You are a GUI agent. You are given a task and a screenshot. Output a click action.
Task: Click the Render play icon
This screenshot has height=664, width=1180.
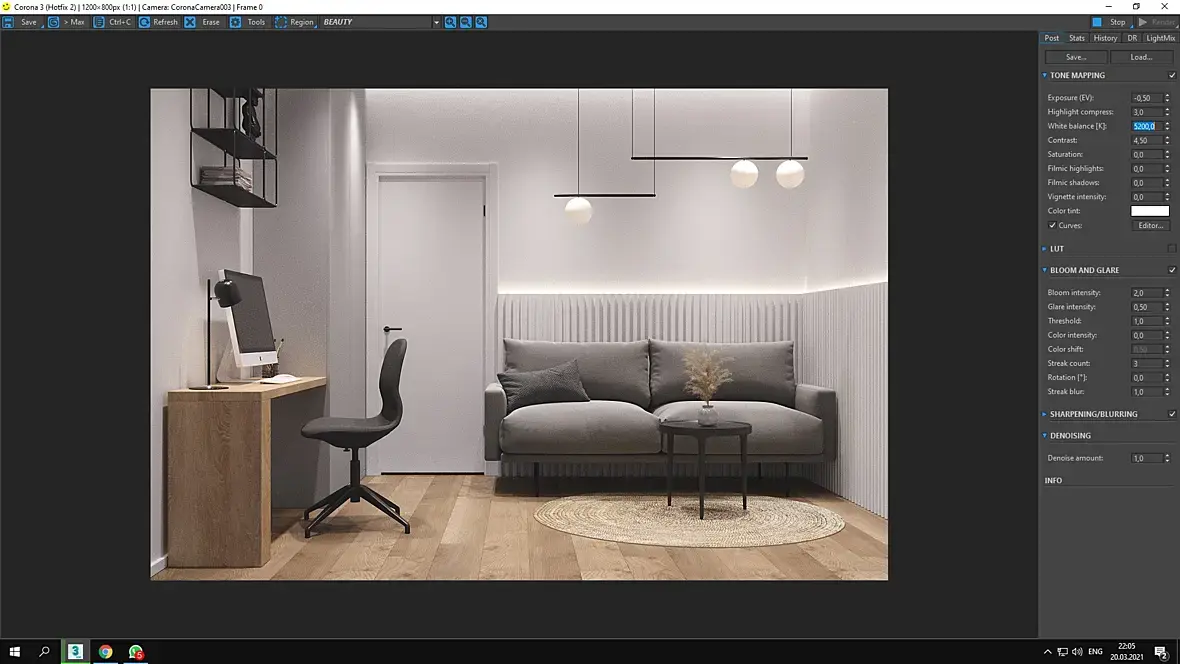pyautogui.click(x=1142, y=22)
